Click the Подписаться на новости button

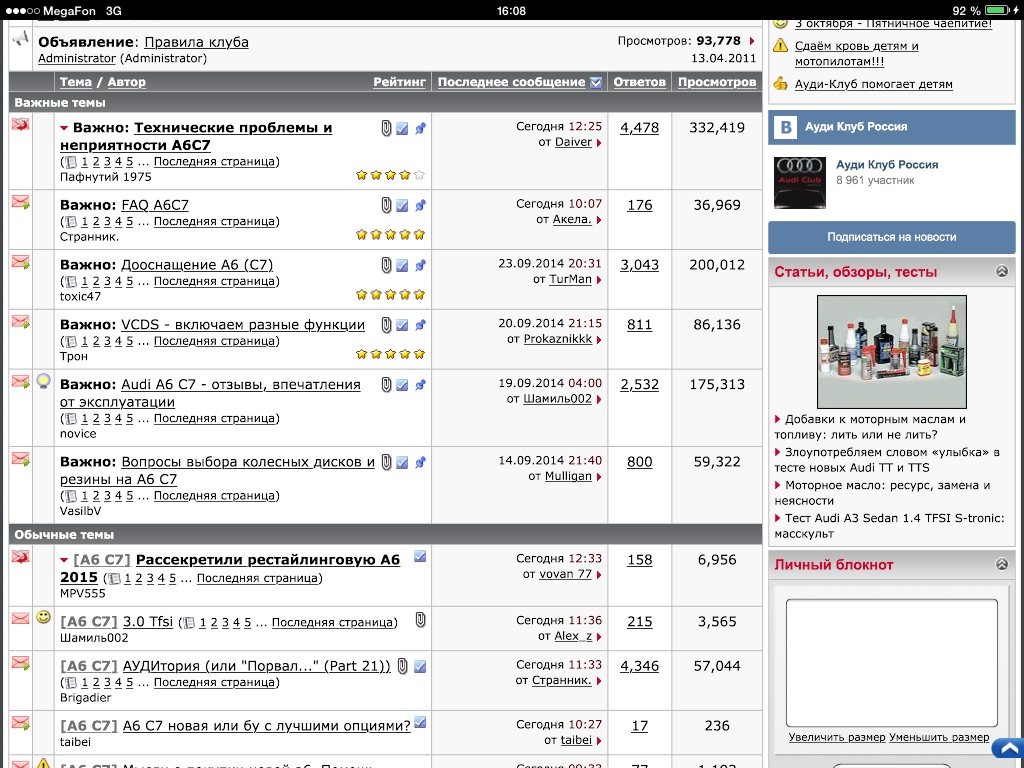pos(891,237)
